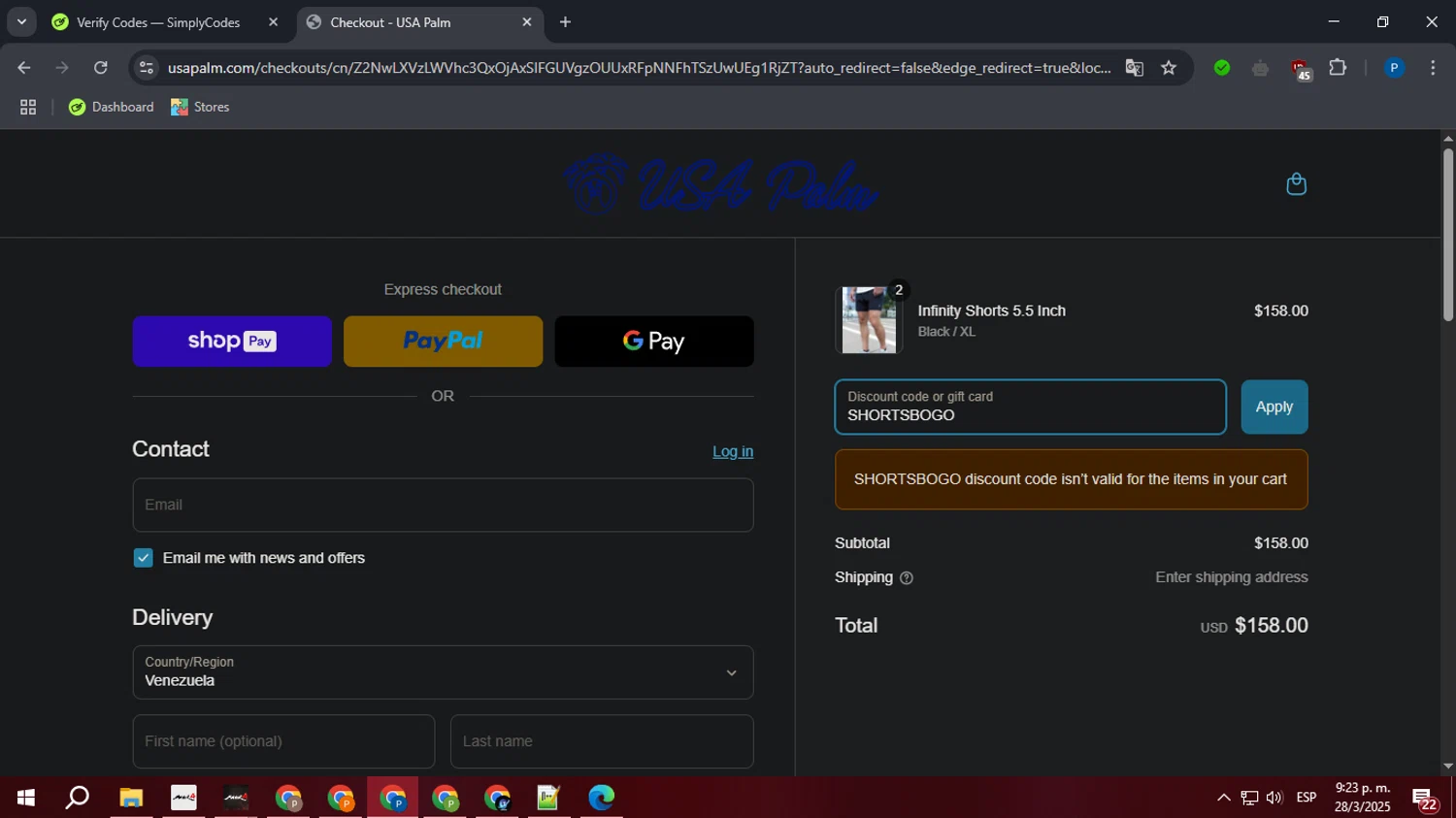Open the tab search dropdown arrow
This screenshot has height=818, width=1456.
pos(21,22)
